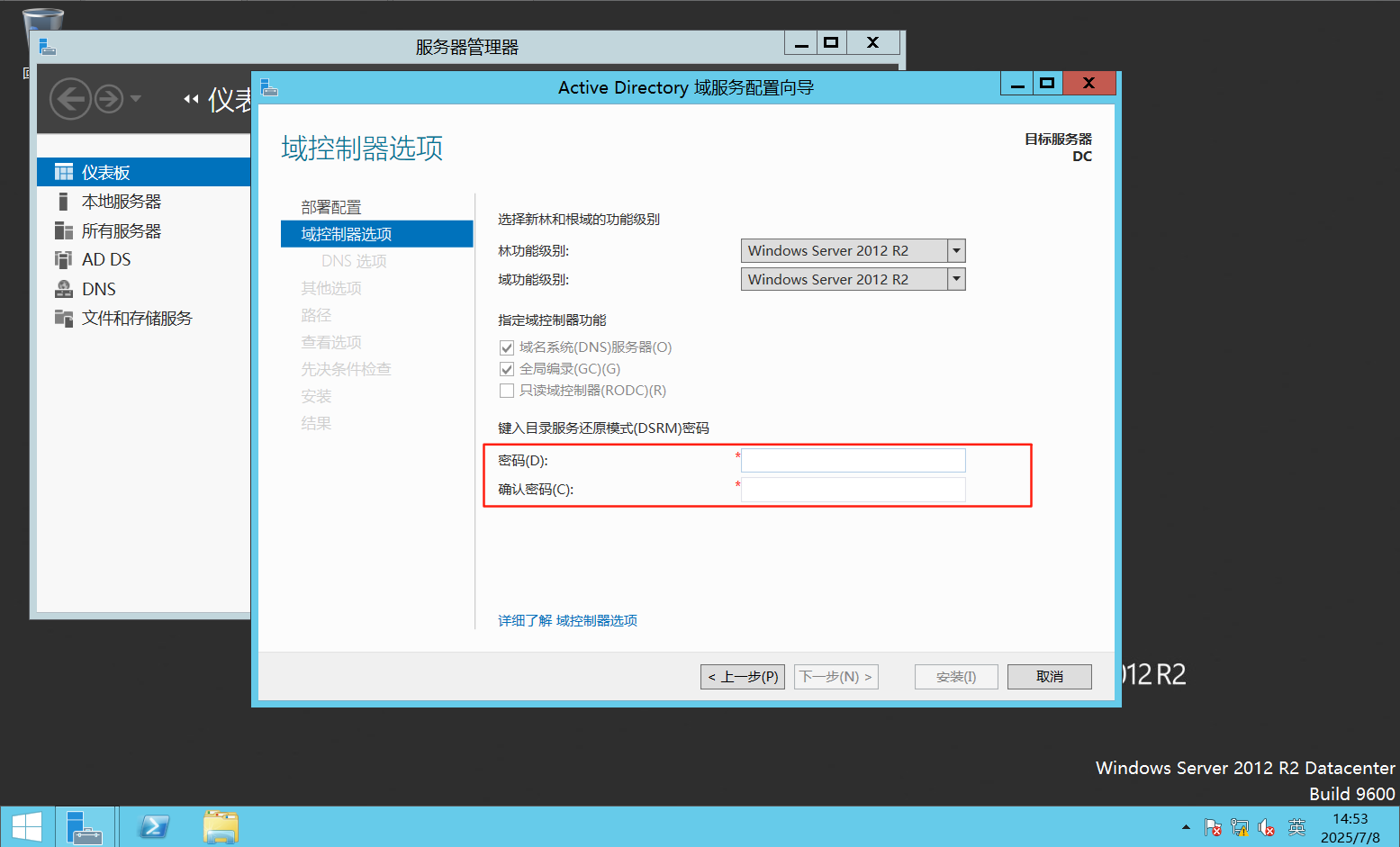Show hidden tray icons arrow

[1186, 827]
